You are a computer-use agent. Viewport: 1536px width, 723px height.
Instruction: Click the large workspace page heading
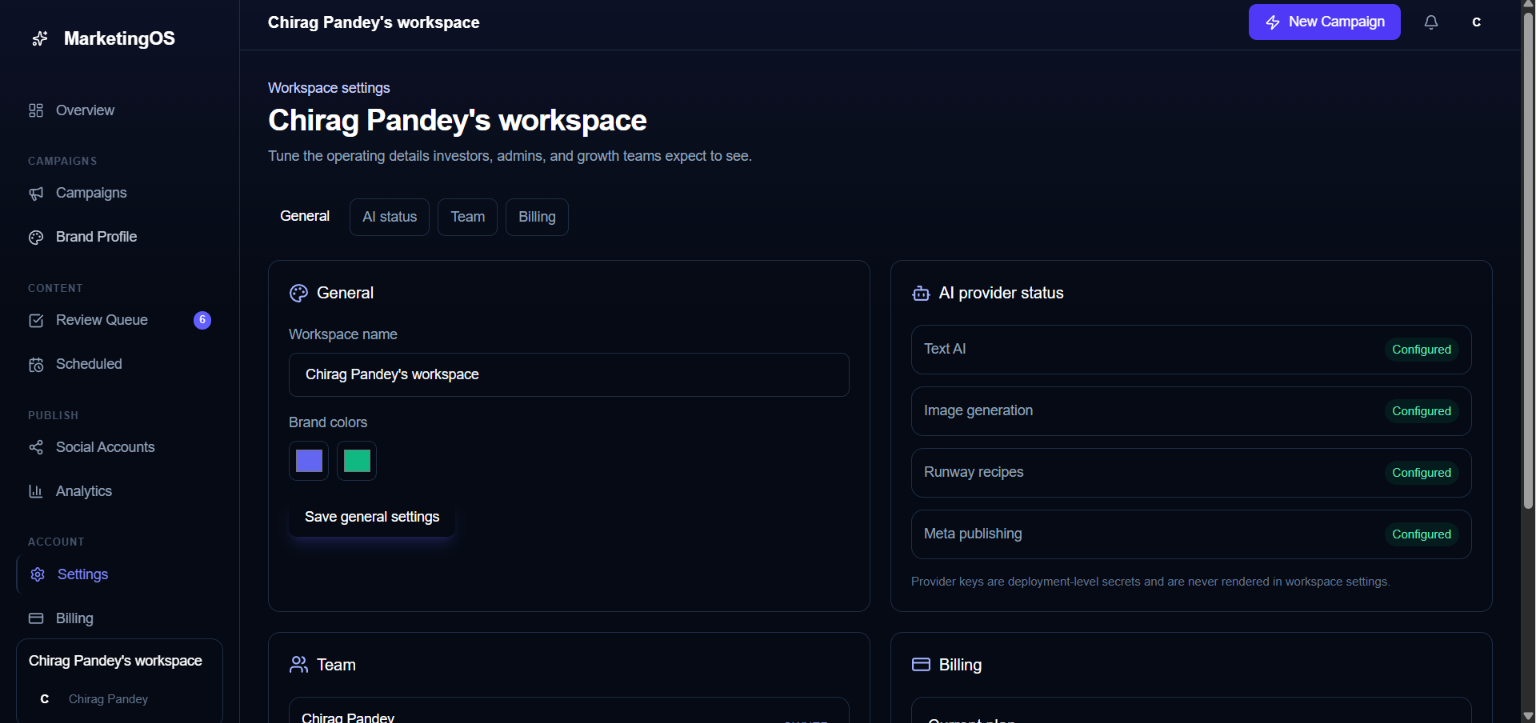(457, 120)
